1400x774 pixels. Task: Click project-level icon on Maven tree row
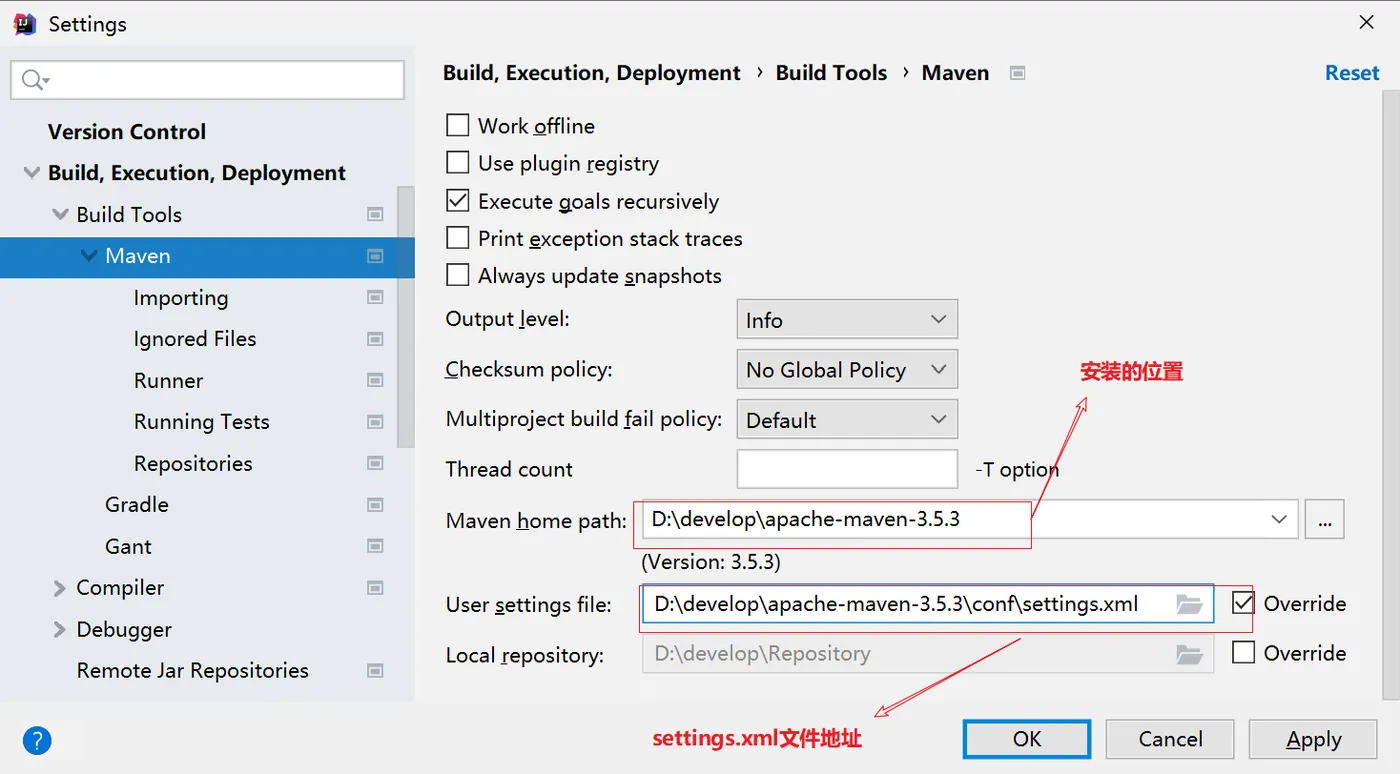[375, 256]
